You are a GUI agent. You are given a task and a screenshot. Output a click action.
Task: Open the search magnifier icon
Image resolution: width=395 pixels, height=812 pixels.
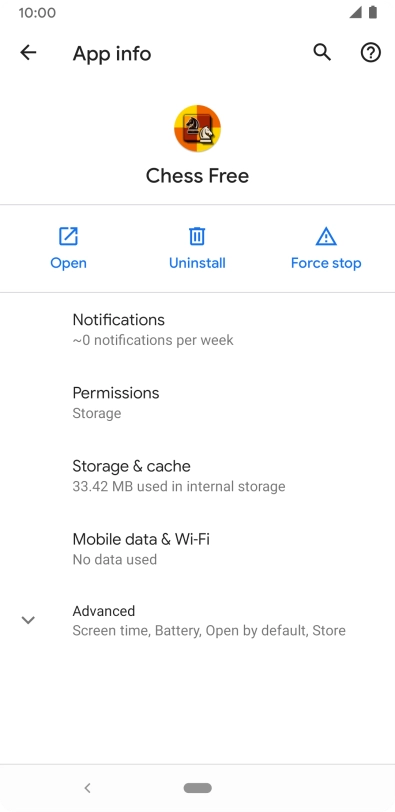click(x=322, y=52)
